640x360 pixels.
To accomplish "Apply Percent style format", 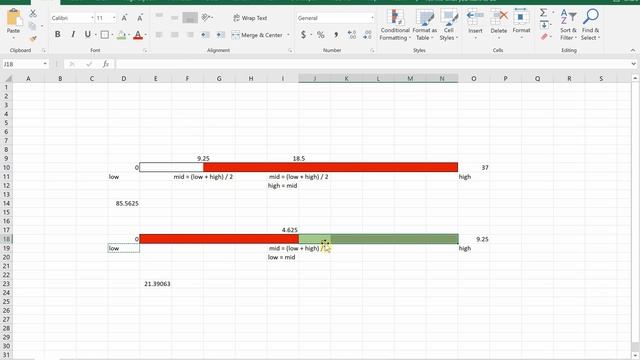I will pos(321,35).
